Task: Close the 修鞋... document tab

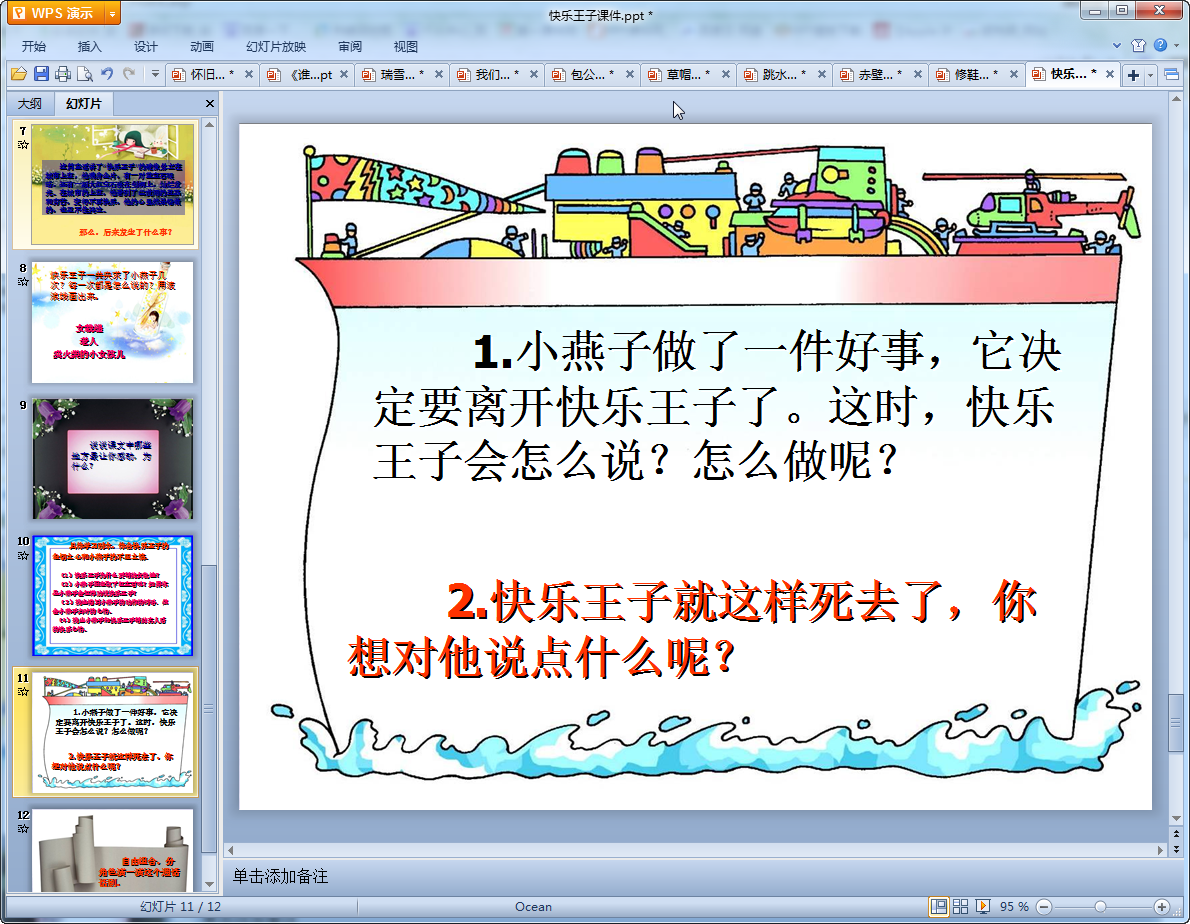Action: pyautogui.click(x=1014, y=74)
